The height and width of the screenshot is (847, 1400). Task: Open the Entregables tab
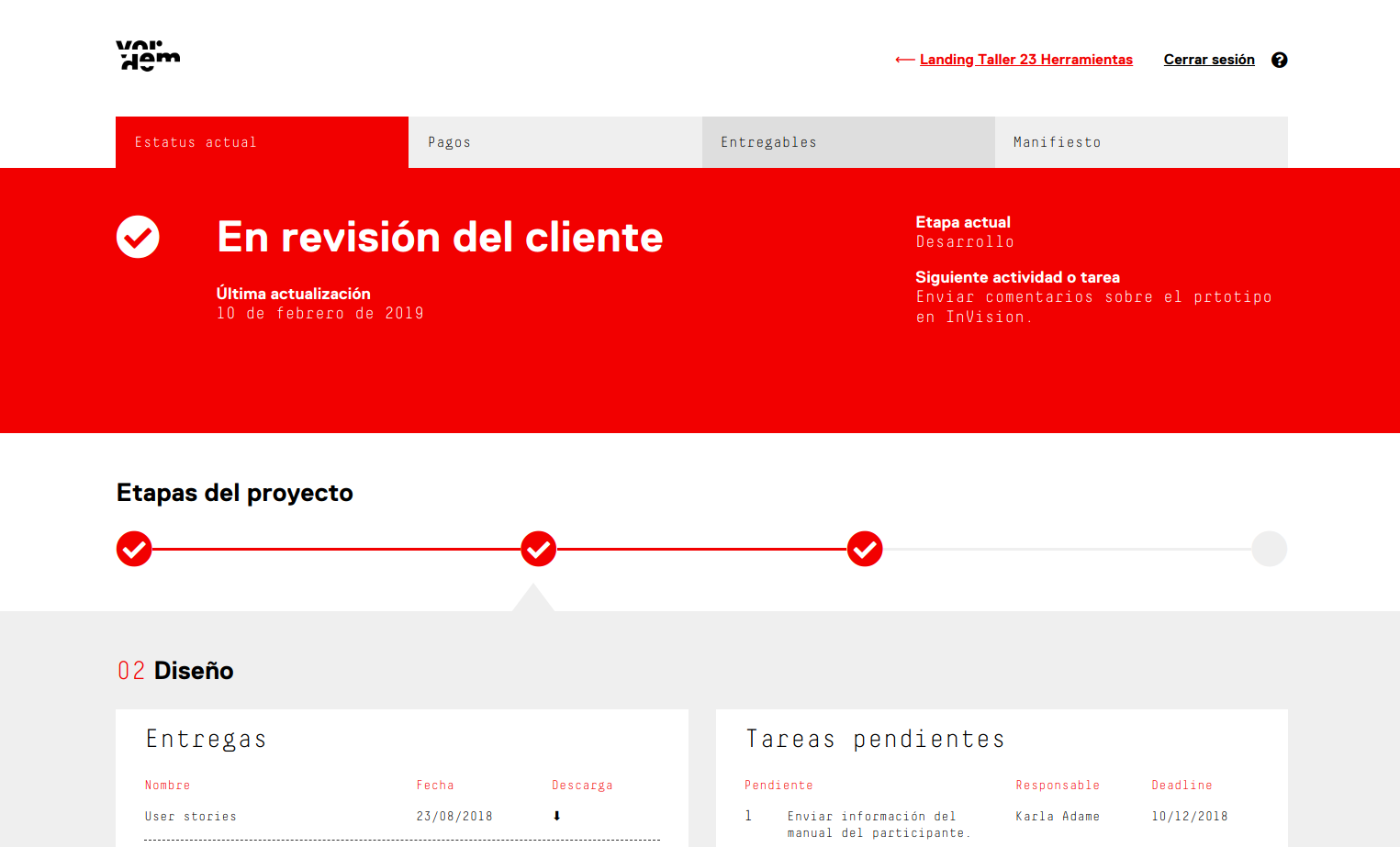tap(848, 142)
